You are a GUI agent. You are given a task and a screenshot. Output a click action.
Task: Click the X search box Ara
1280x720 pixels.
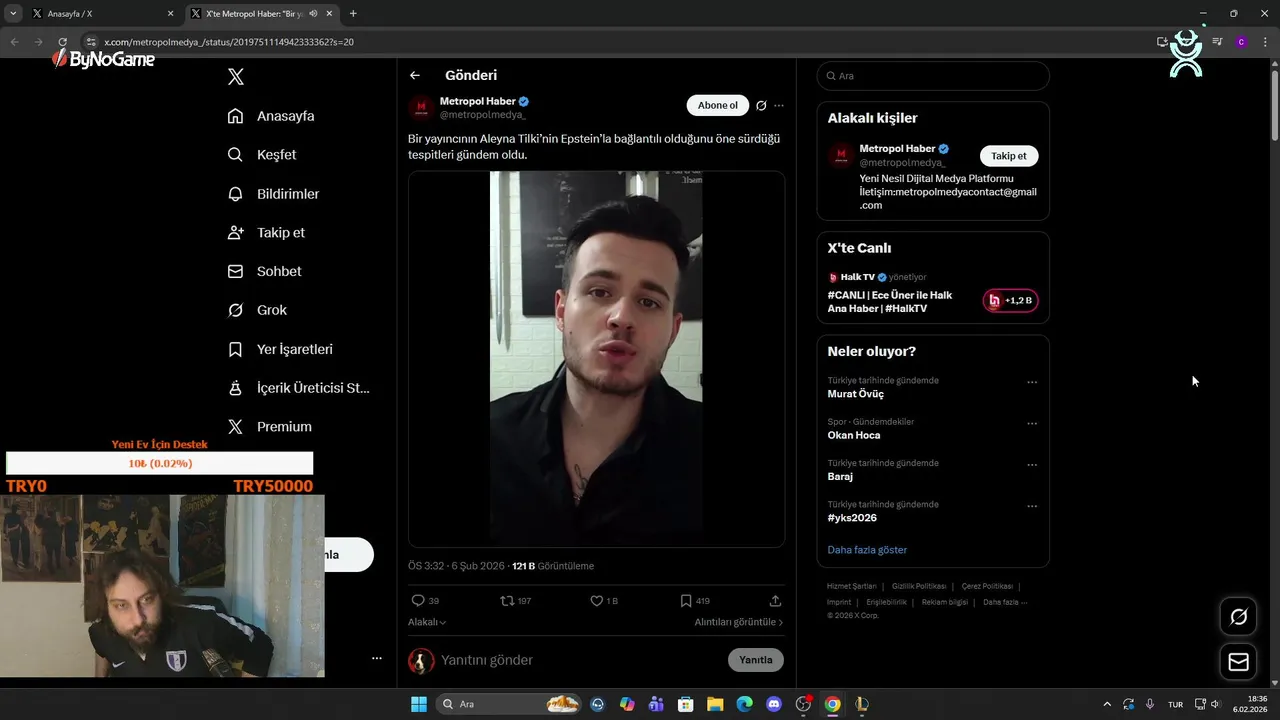pyautogui.click(x=933, y=76)
